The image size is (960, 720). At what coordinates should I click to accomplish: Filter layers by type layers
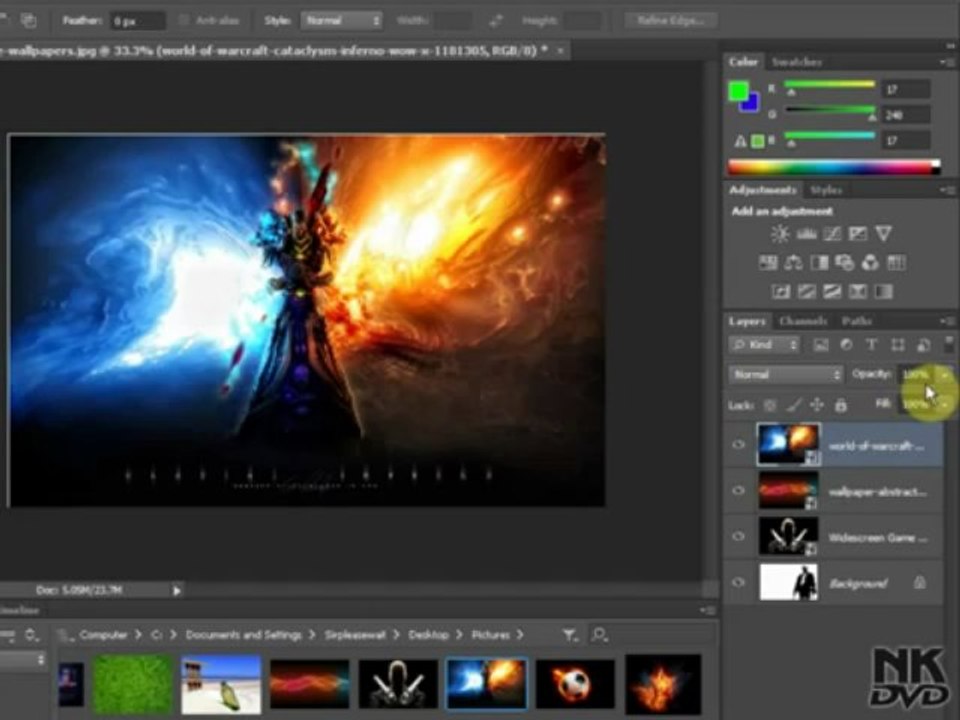click(871, 345)
